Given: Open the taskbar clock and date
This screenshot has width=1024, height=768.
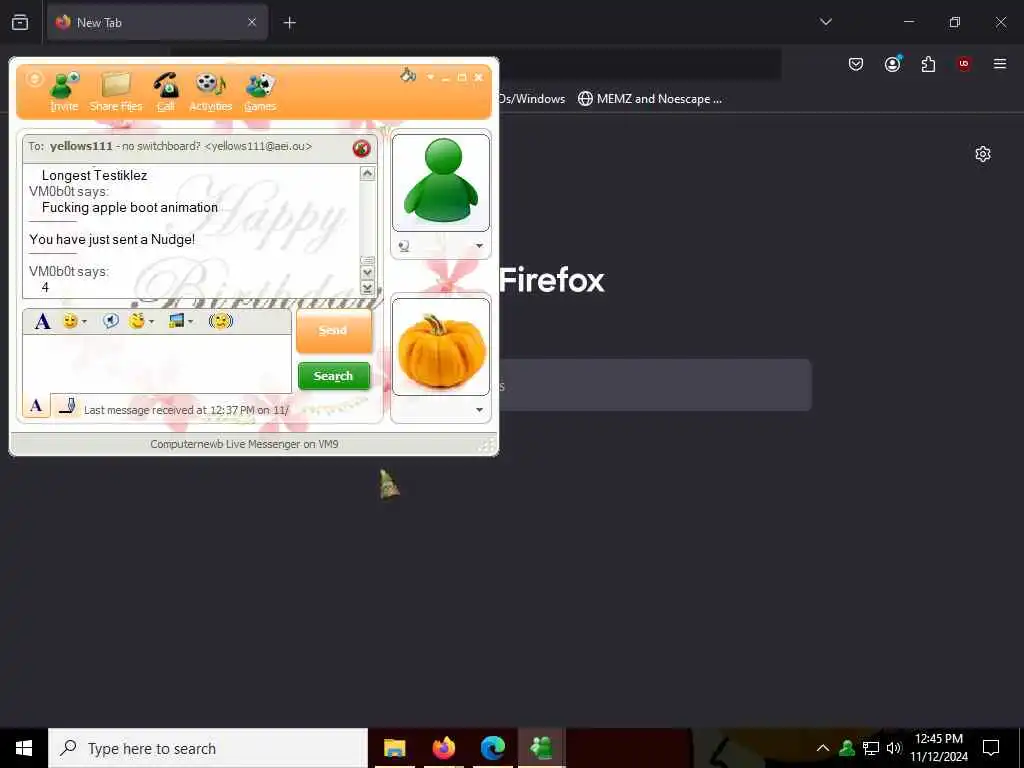Looking at the screenshot, I should (x=939, y=748).
